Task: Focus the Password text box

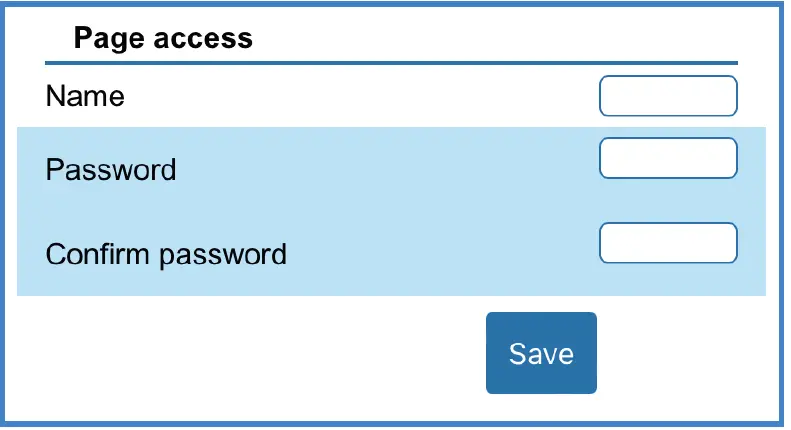Action: 668,158
